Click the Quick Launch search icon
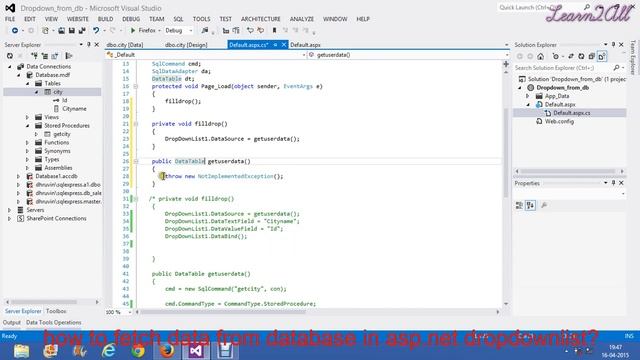 (587, 7)
